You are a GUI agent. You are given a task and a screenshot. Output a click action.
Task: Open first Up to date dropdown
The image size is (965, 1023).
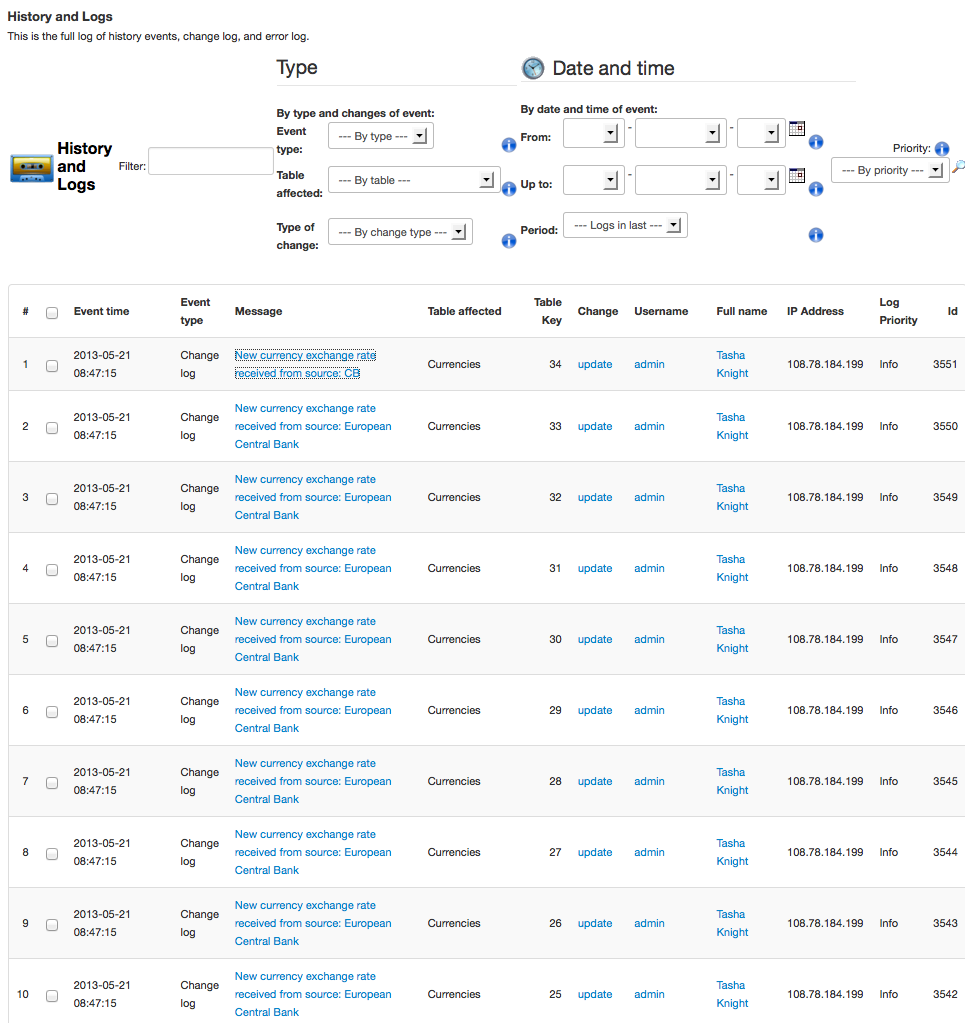click(594, 180)
